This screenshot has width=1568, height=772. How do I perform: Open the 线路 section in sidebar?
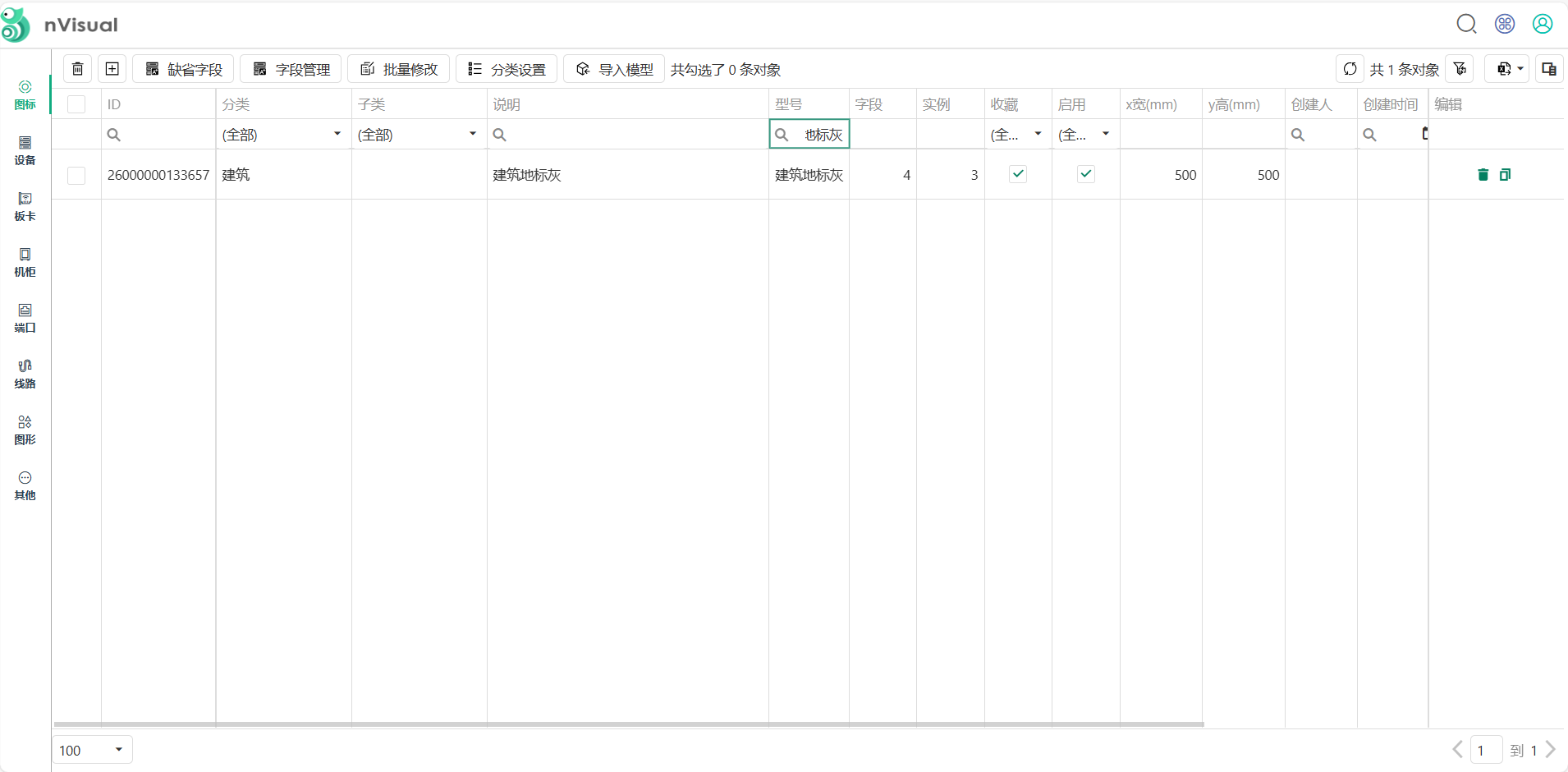pos(25,375)
